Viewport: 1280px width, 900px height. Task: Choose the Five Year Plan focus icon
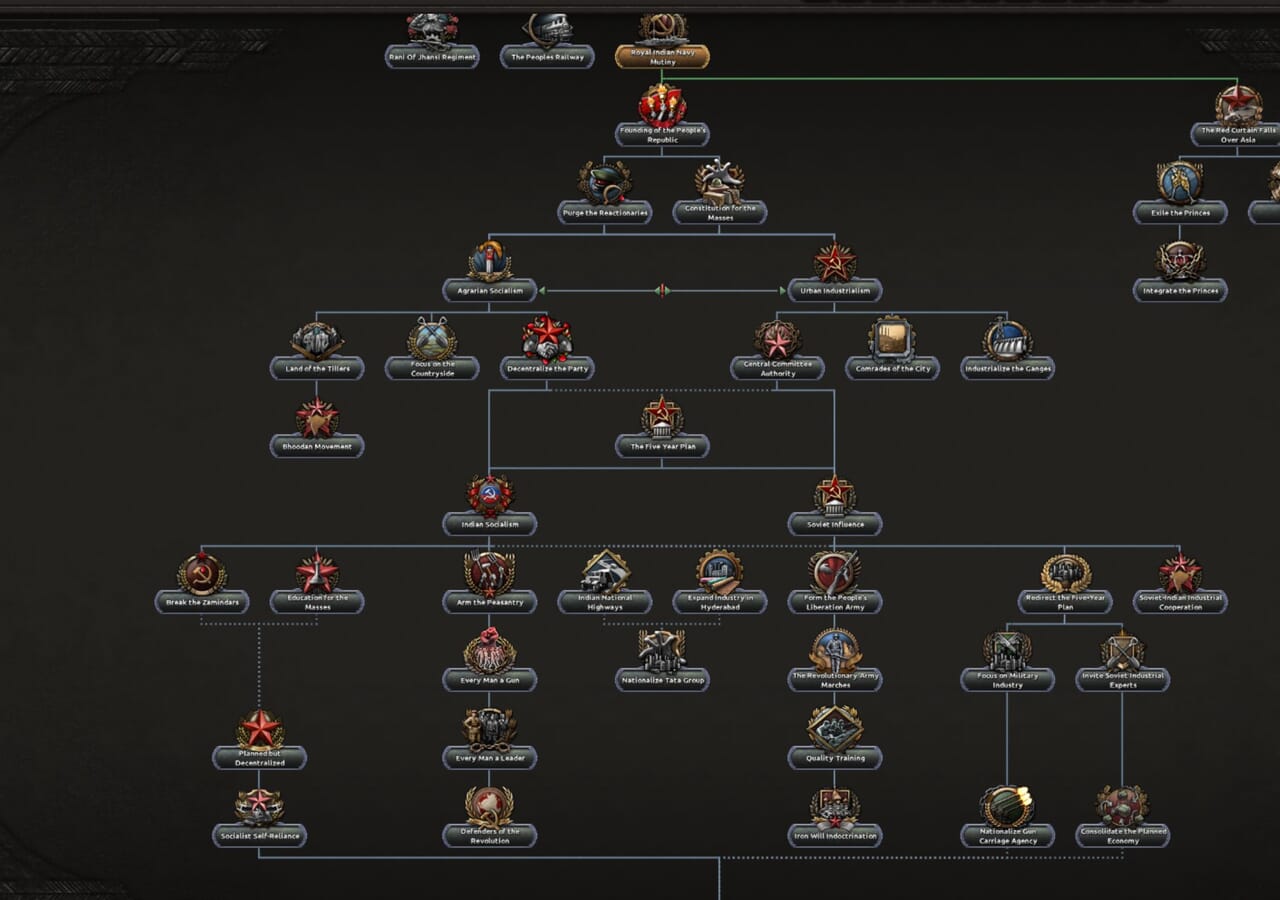(x=662, y=417)
